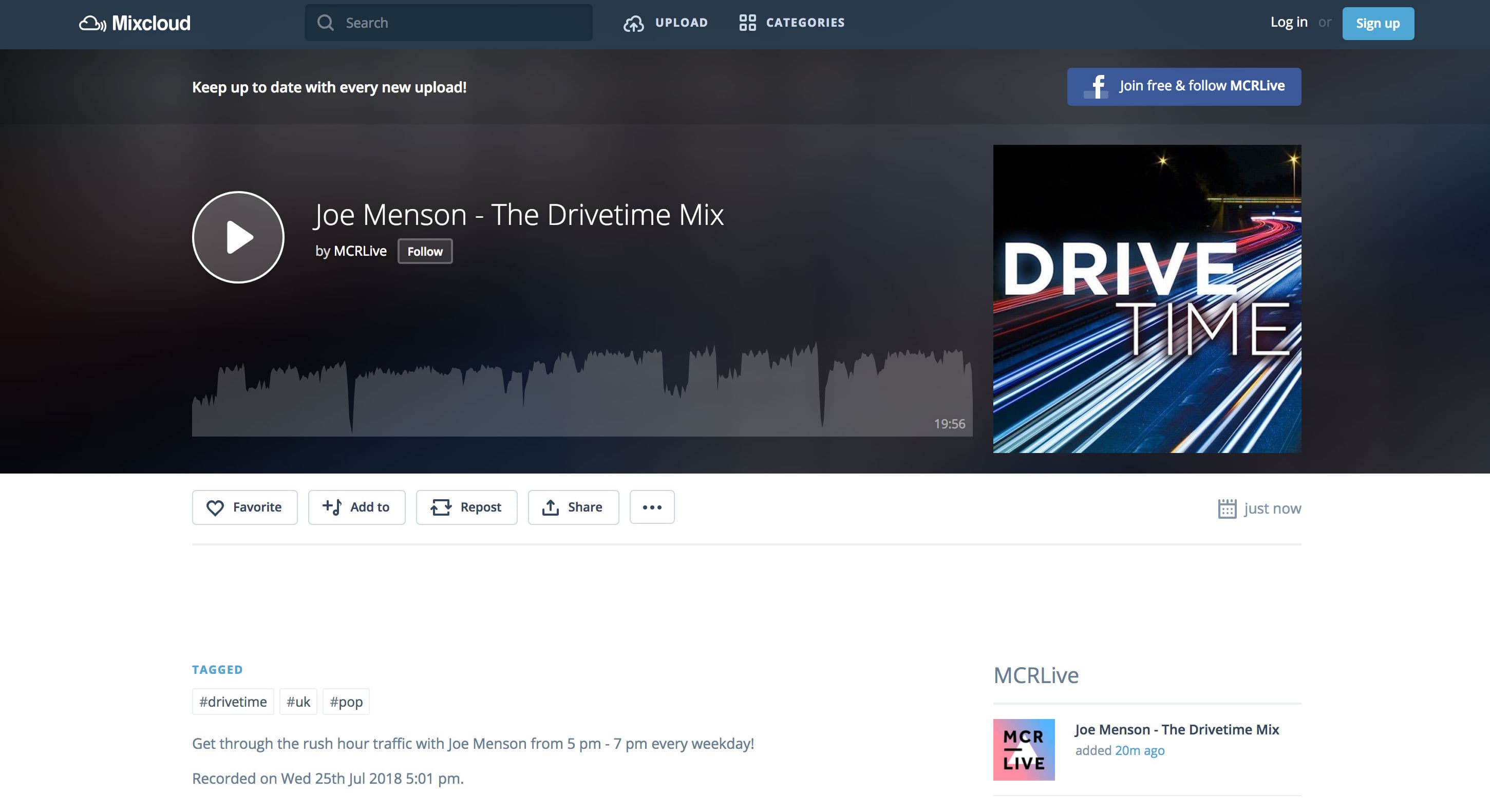Click the Upload cloud icon
The height and width of the screenshot is (812, 1490).
tap(633, 23)
